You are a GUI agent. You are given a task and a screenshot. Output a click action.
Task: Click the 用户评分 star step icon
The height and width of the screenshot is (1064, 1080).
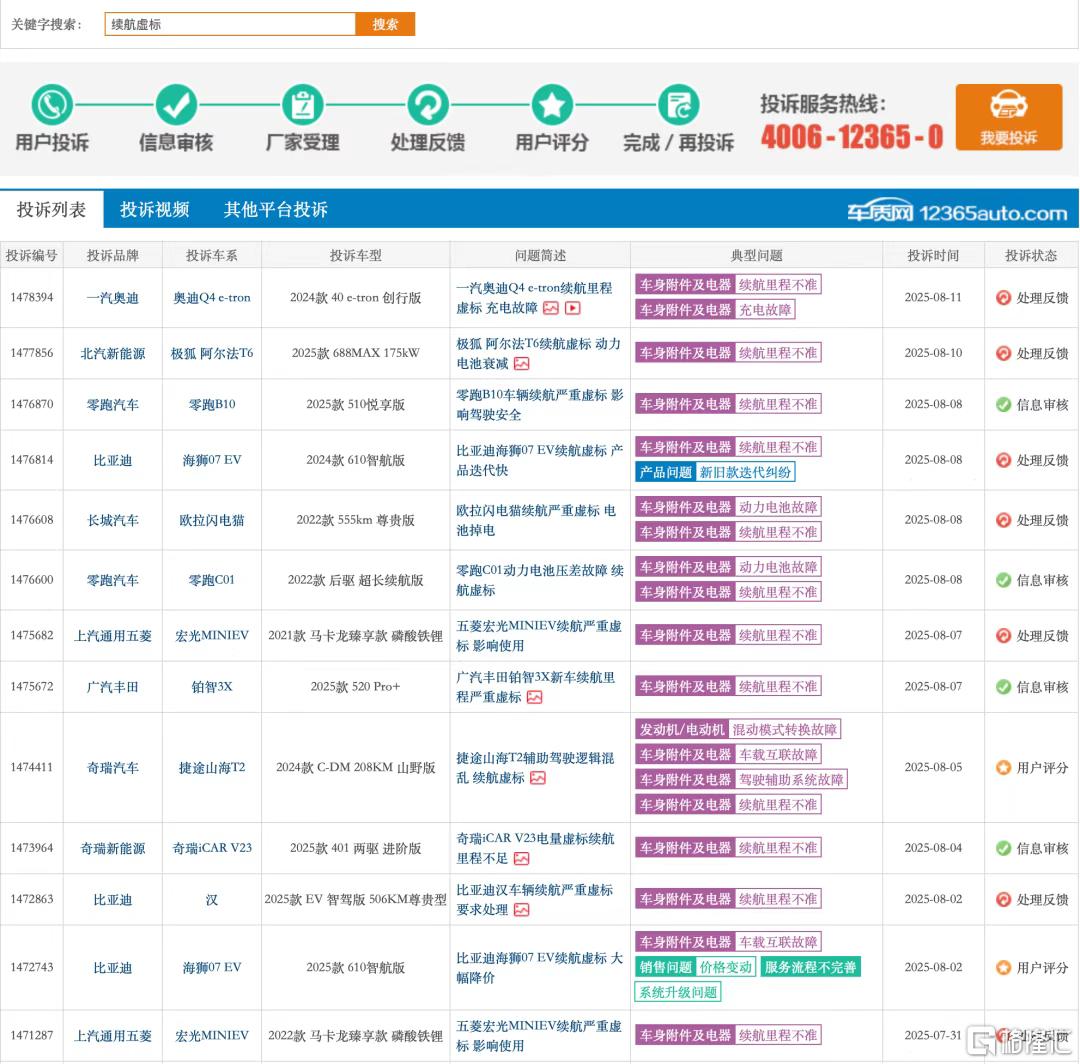coord(552,105)
